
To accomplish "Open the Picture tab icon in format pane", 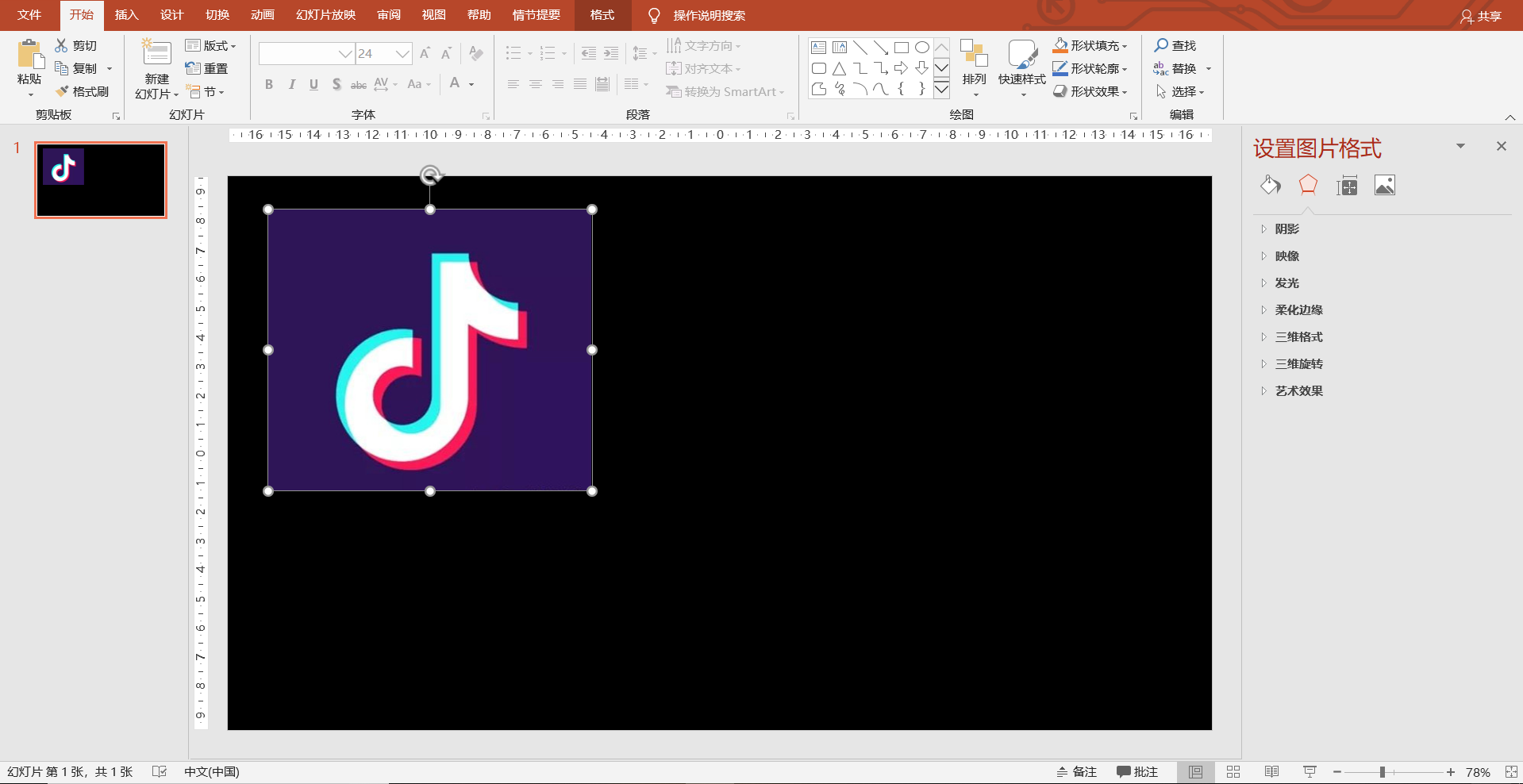I will point(1385,186).
